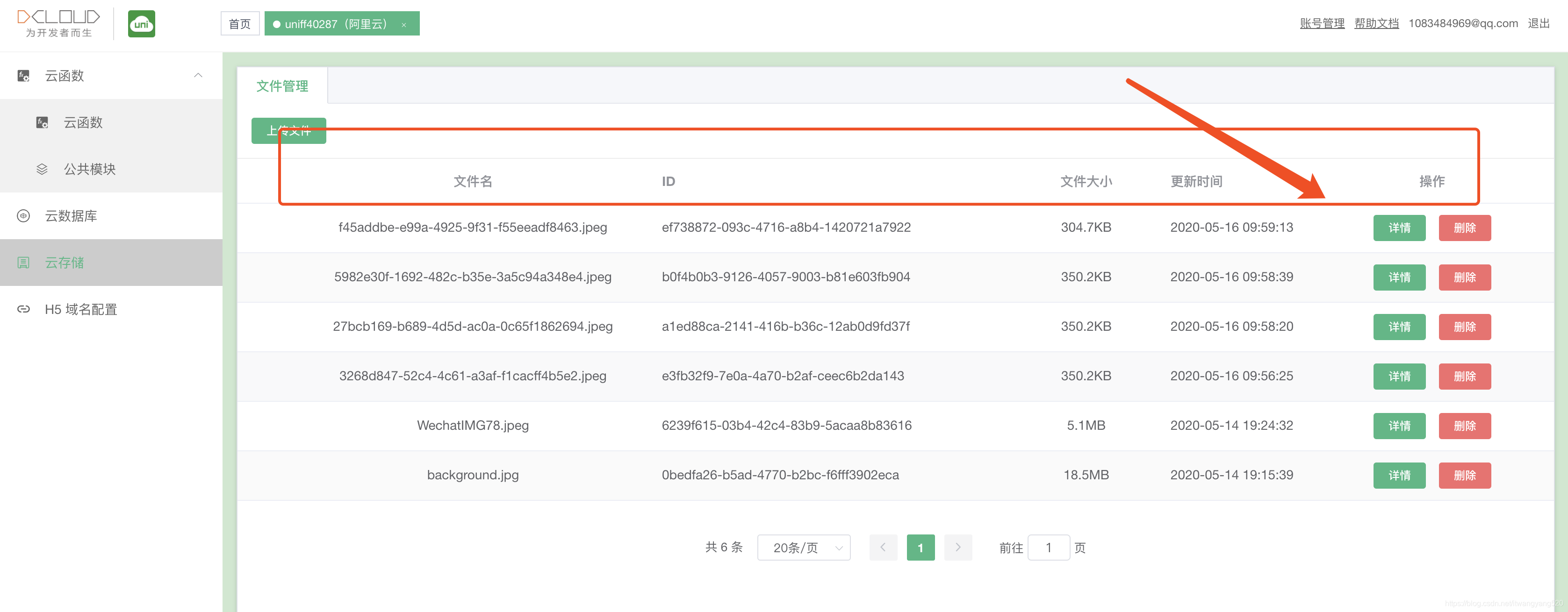Viewport: 1568px width, 612px height.
Task: Click the 文件大小 column header
Action: pyautogui.click(x=1086, y=181)
